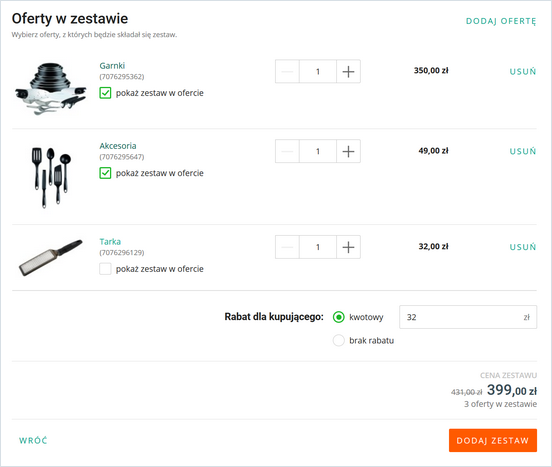Uncheck 'pokaż zestaw w ofercie' for Akcesoria
The width and height of the screenshot is (552, 467).
pyautogui.click(x=105, y=173)
